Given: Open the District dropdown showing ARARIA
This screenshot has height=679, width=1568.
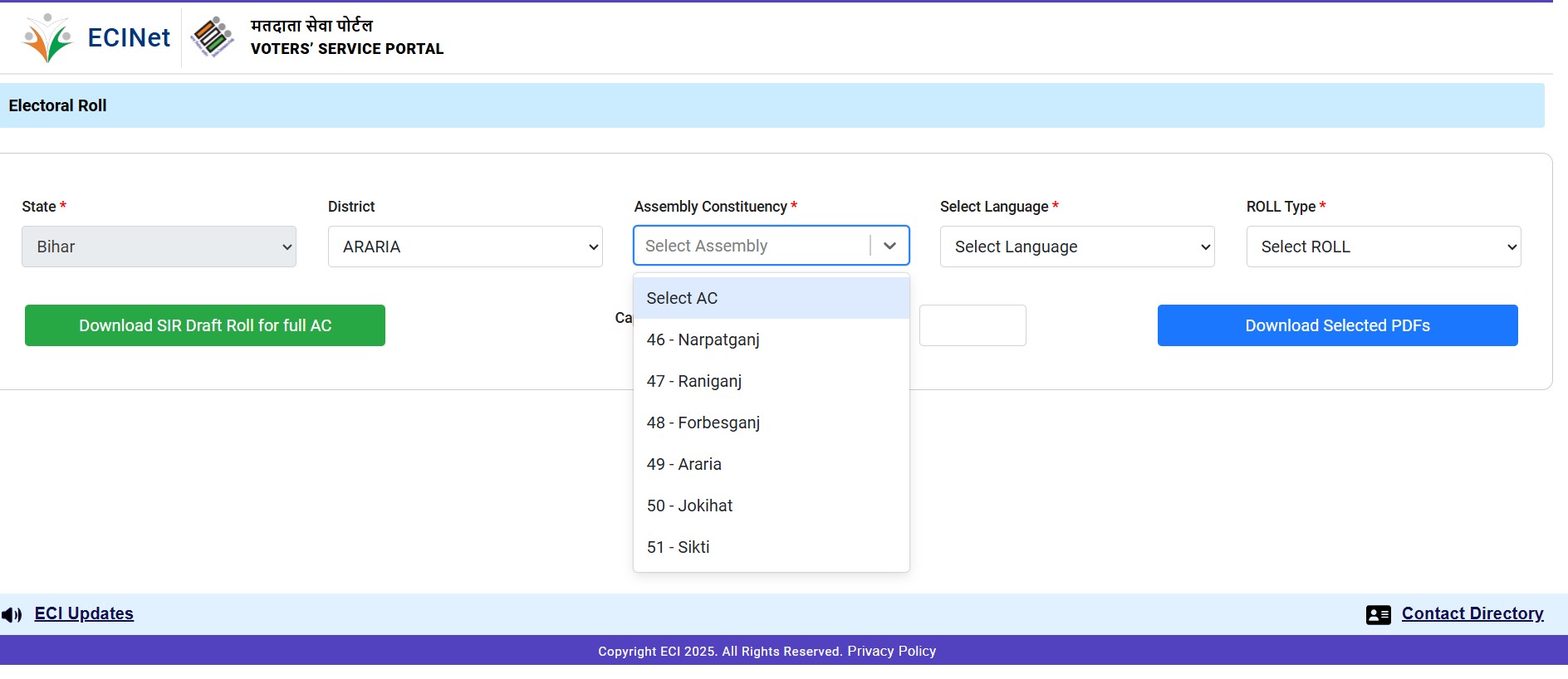Looking at the screenshot, I should (x=465, y=247).
